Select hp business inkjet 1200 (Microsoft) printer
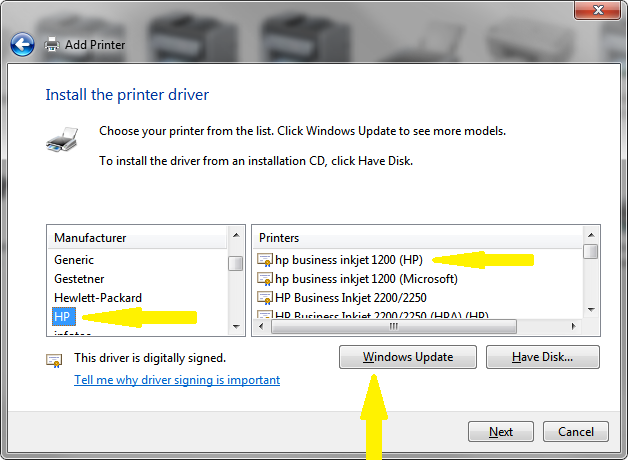The height and width of the screenshot is (460, 628). coord(366,279)
